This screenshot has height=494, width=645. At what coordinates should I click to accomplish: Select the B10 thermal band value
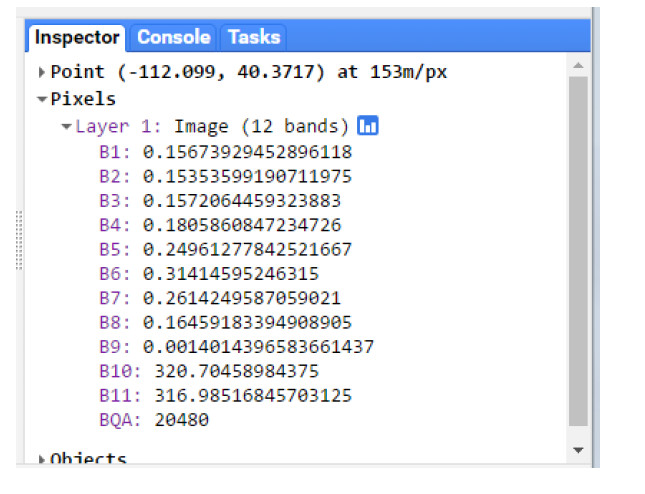pyautogui.click(x=237, y=370)
